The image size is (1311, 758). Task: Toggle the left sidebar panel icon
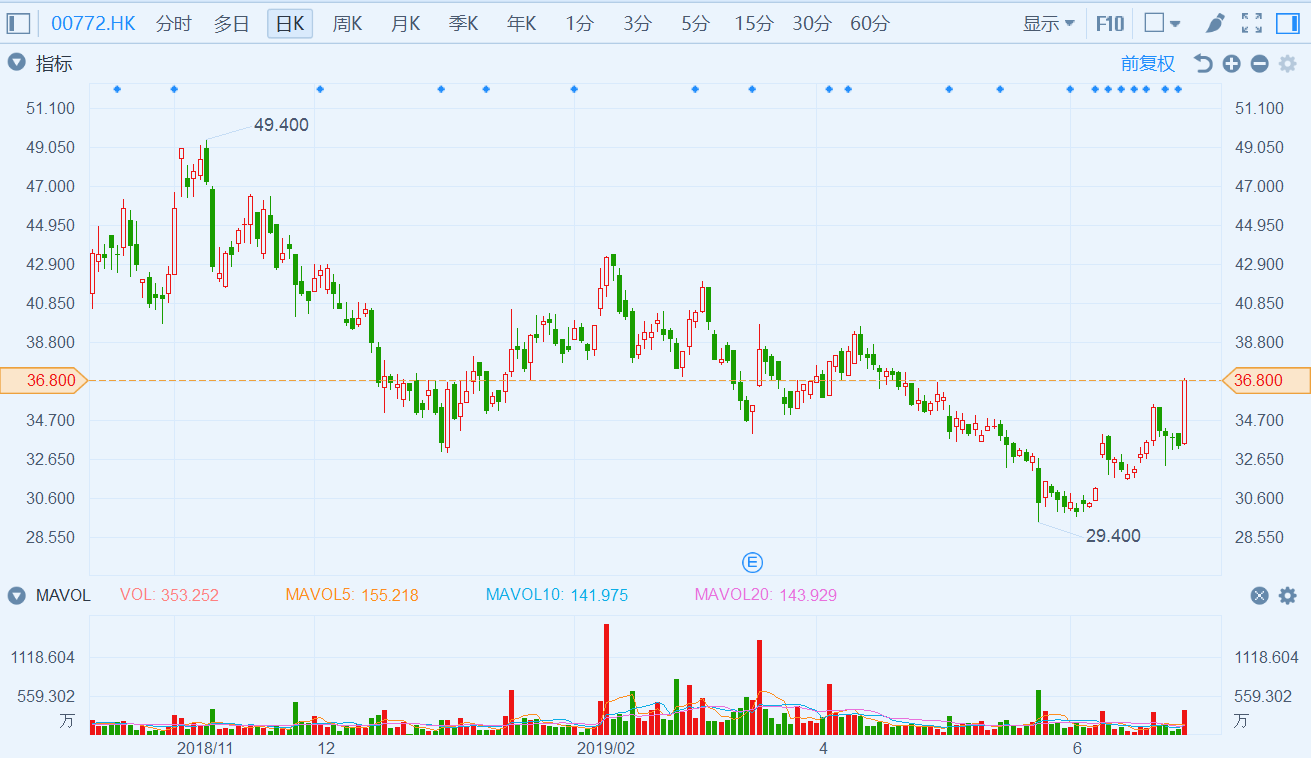click(19, 23)
